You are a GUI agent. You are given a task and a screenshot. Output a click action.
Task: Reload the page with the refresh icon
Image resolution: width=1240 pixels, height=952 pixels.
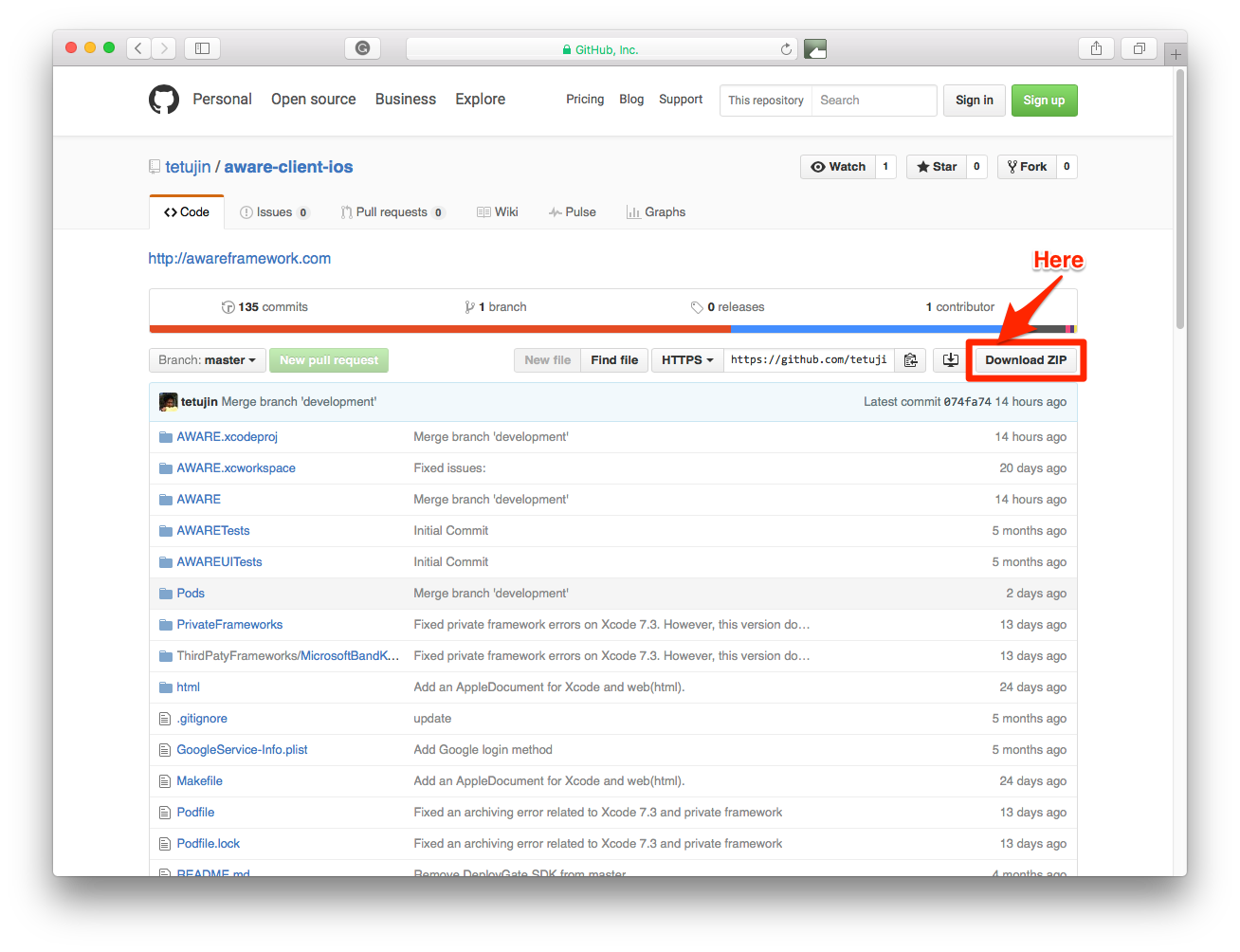[786, 49]
